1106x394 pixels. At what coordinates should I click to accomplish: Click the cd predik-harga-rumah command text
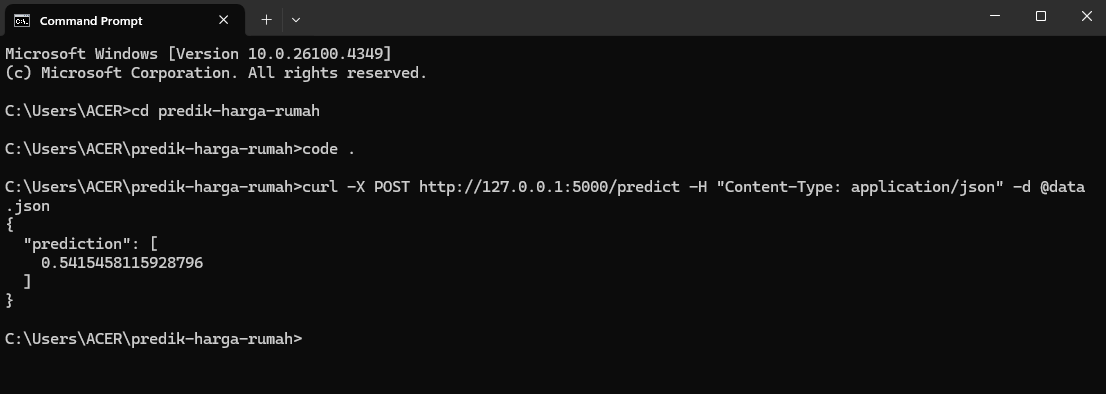[226, 111]
